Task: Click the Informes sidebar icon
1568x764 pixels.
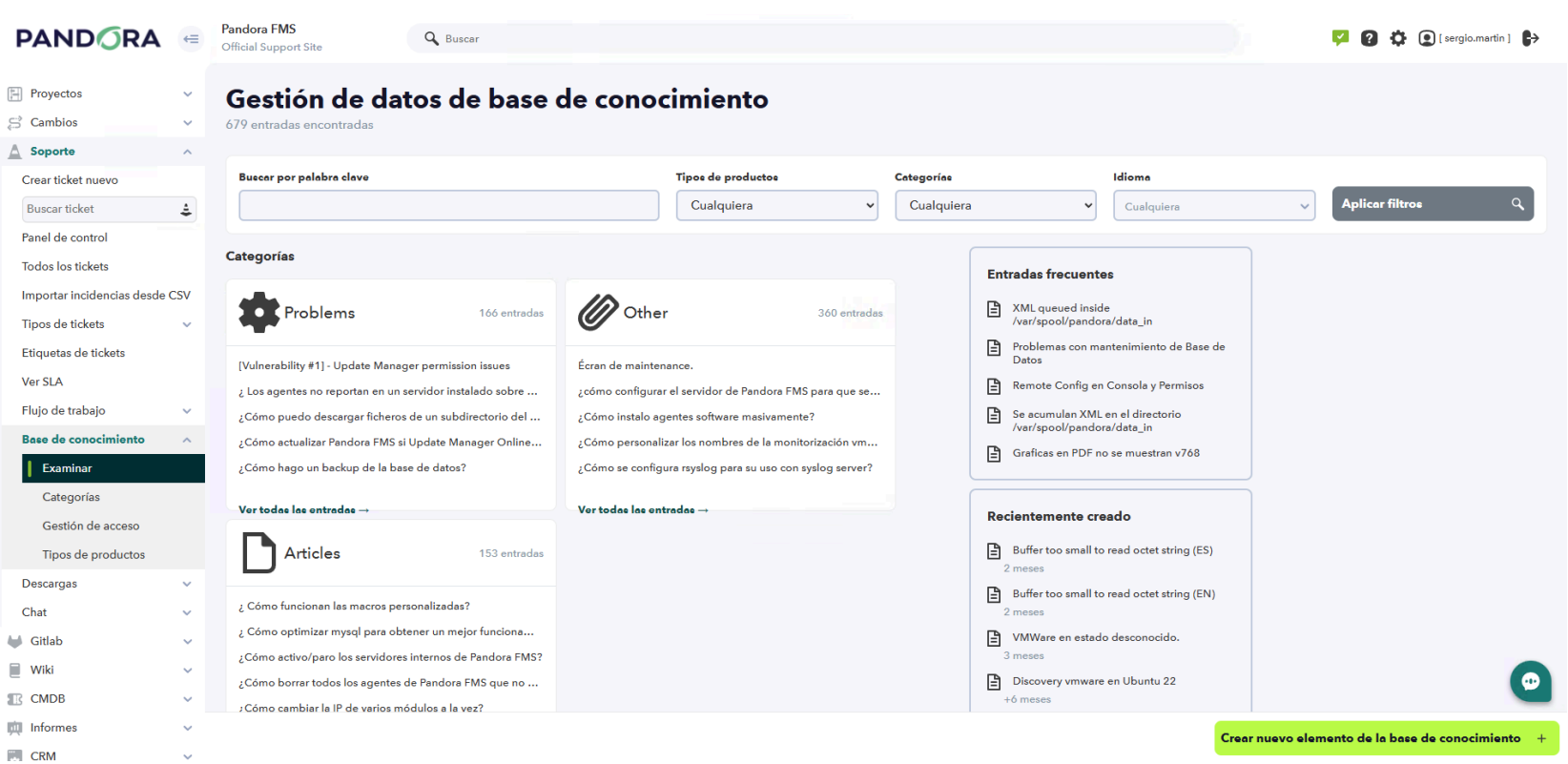Action: [14, 727]
